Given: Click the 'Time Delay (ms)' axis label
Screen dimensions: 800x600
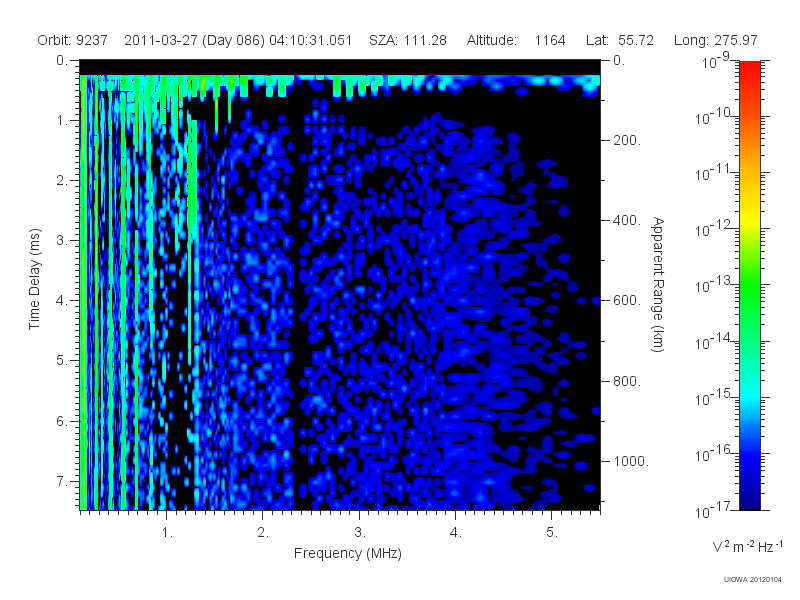Looking at the screenshot, I should pos(34,279).
